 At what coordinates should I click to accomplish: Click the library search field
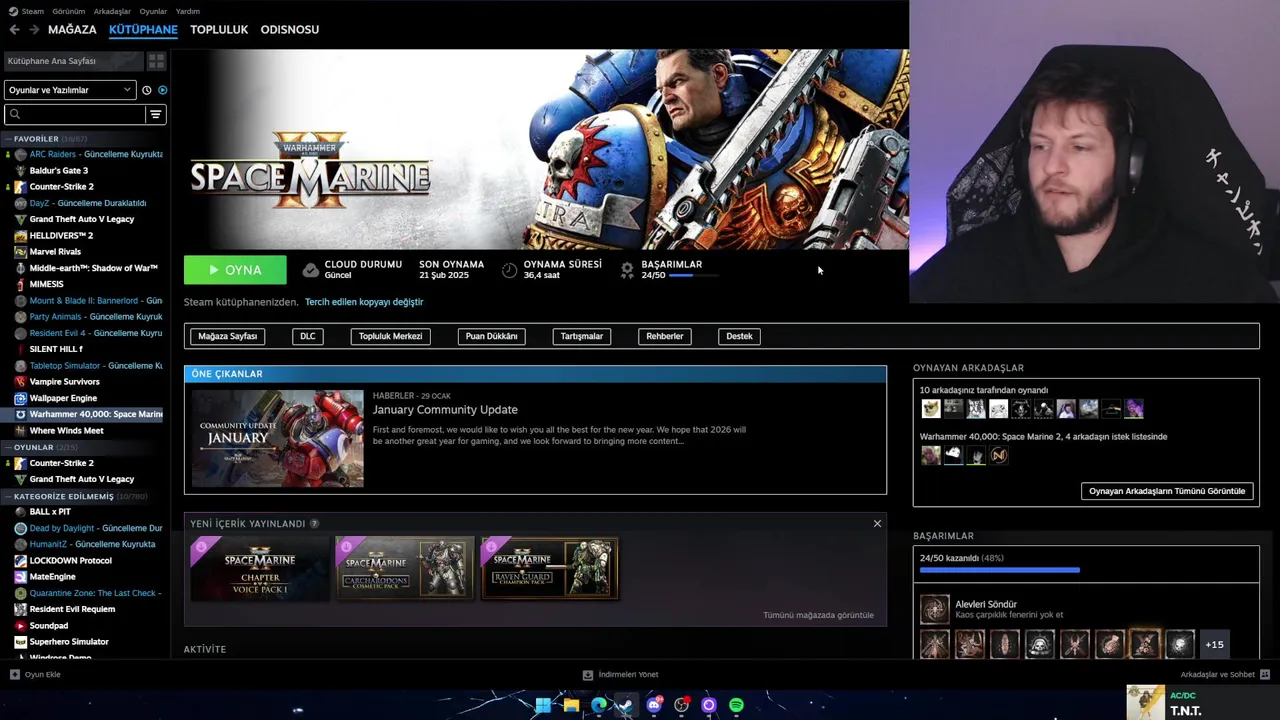point(75,114)
